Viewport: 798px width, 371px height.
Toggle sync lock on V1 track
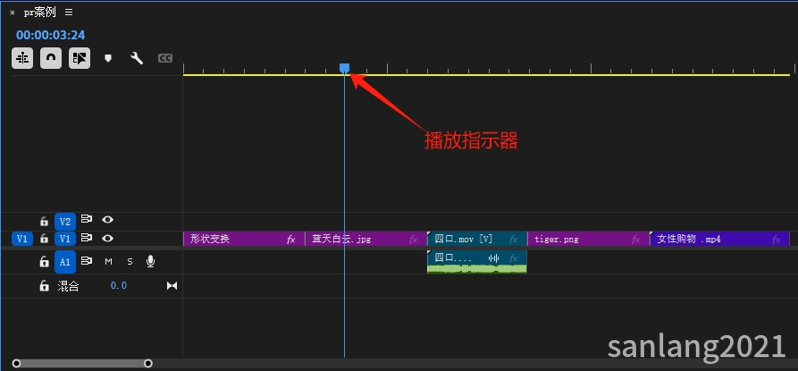(x=87, y=238)
